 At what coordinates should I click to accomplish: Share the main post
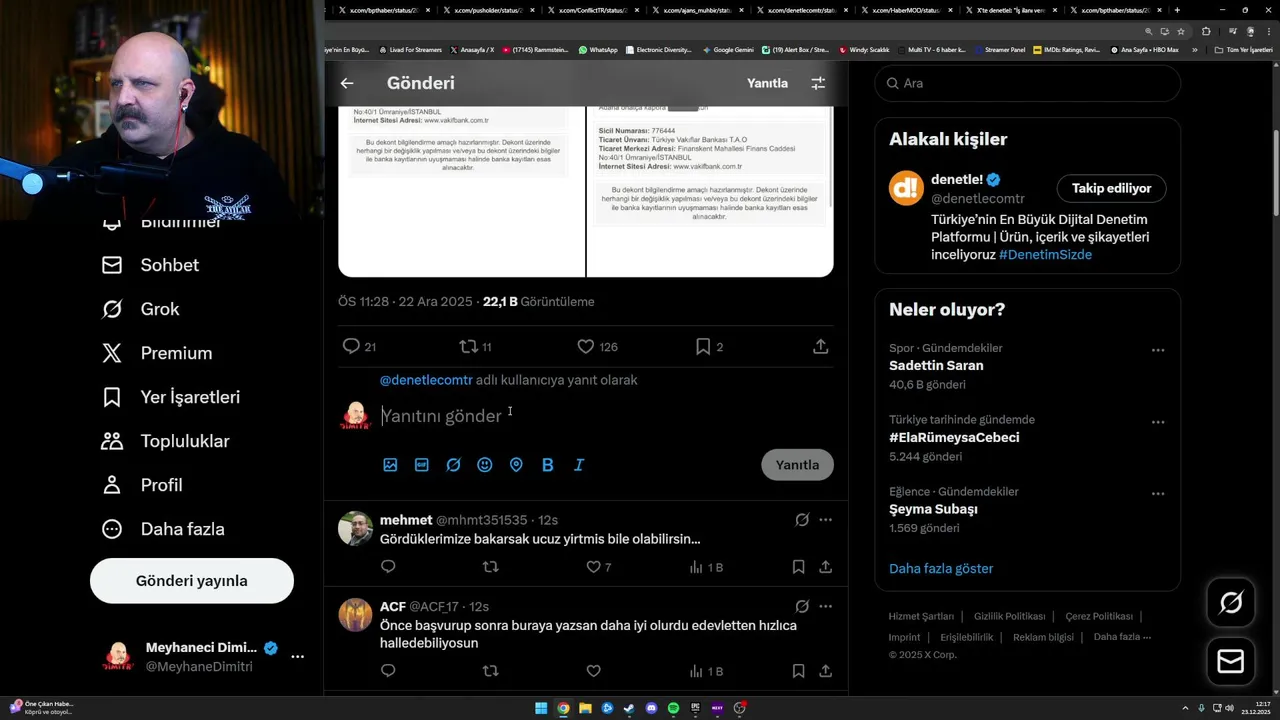pyautogui.click(x=820, y=347)
